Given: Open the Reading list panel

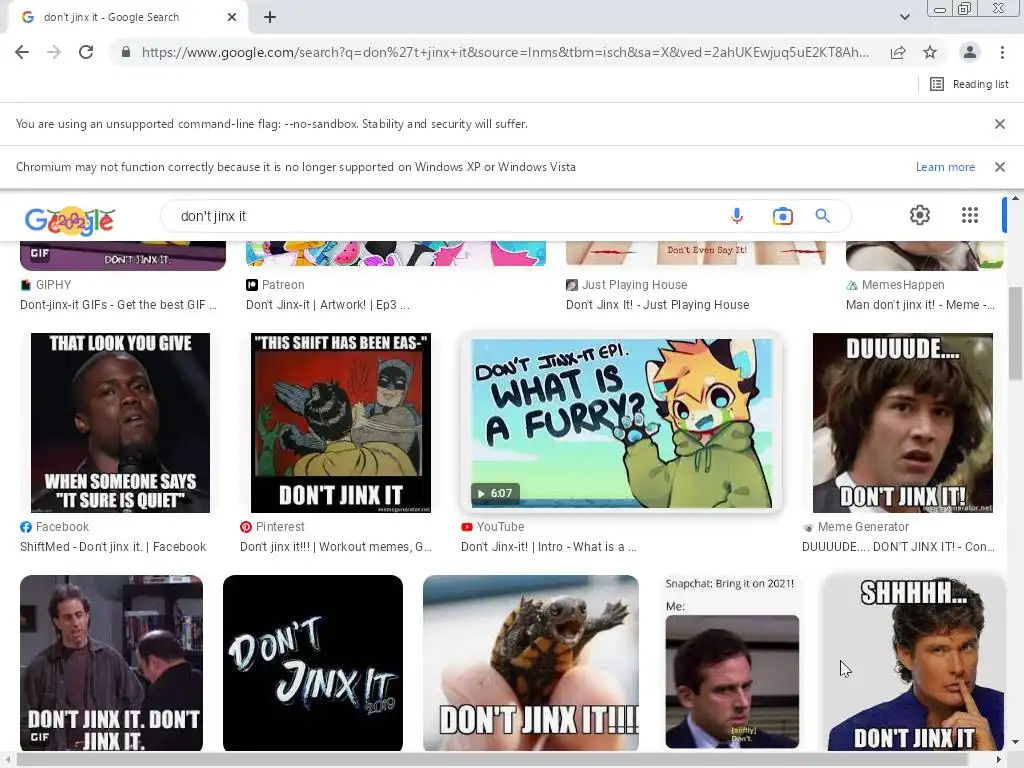Looking at the screenshot, I should point(969,84).
